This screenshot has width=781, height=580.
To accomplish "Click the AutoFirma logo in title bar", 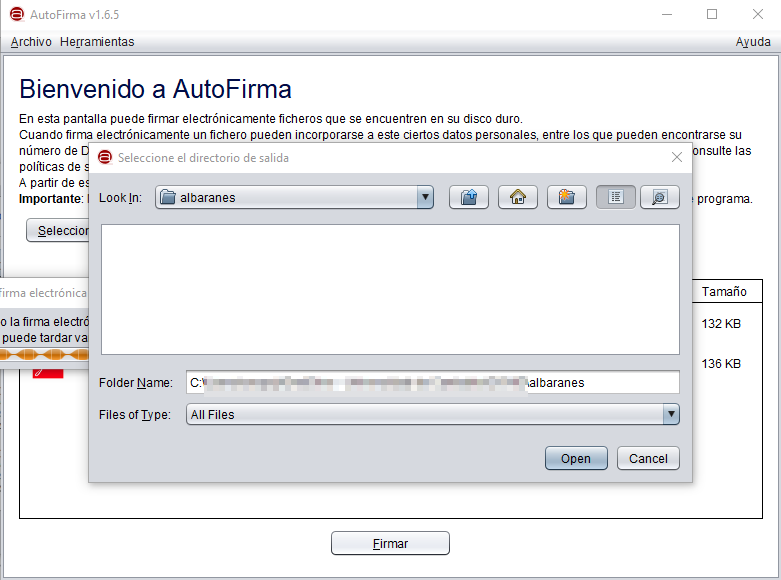I will (16, 14).
